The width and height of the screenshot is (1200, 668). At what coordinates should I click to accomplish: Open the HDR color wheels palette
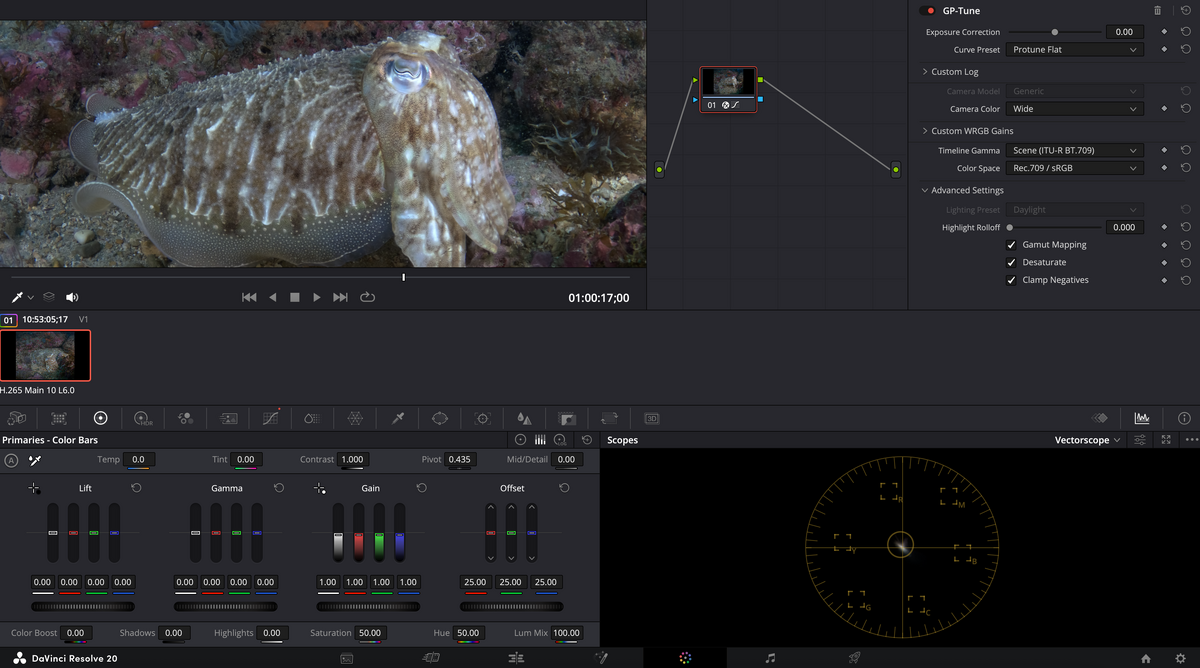143,418
